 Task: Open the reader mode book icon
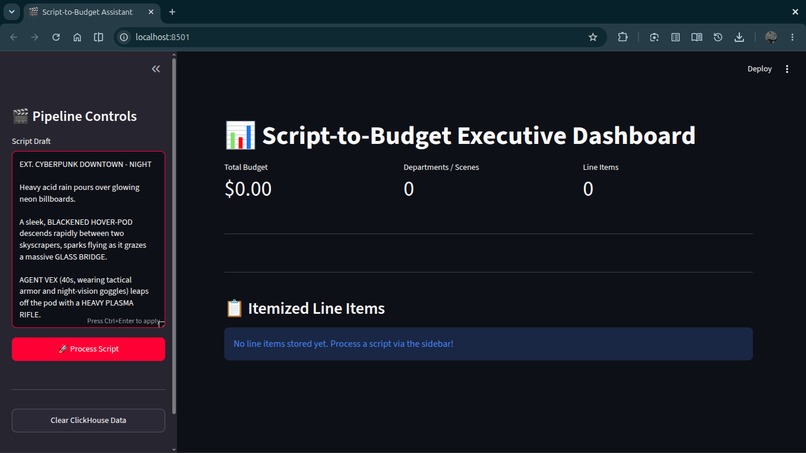point(697,37)
